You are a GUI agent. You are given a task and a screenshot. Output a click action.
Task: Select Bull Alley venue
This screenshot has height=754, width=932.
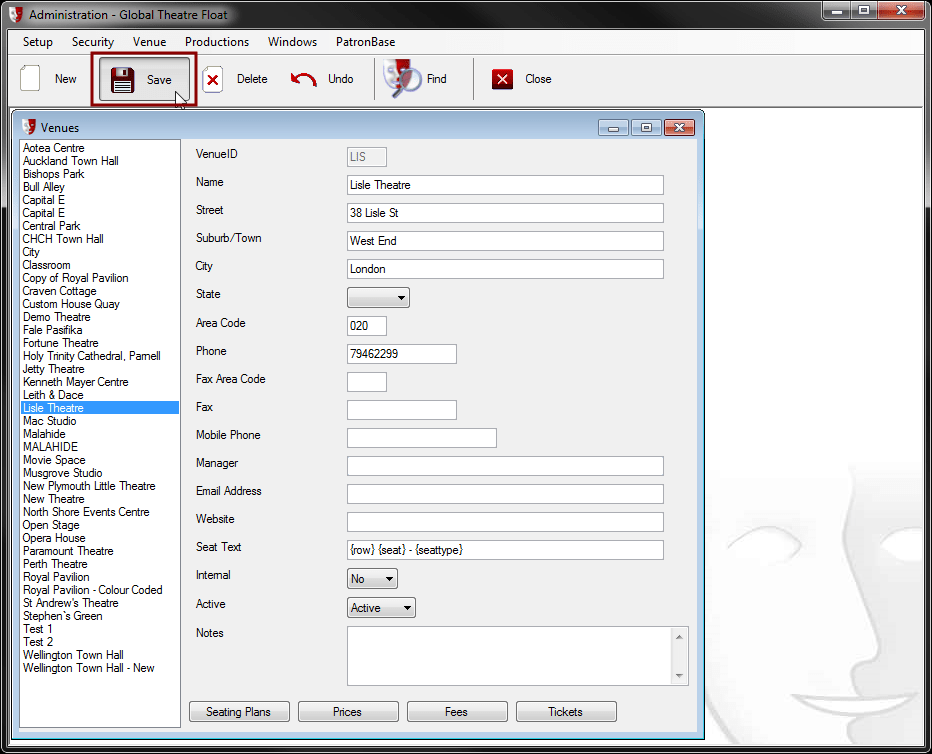click(x=43, y=187)
